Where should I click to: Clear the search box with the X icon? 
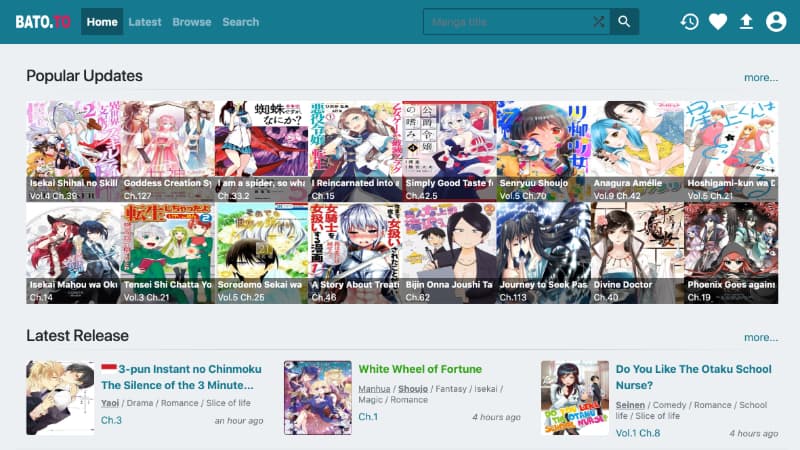598,21
